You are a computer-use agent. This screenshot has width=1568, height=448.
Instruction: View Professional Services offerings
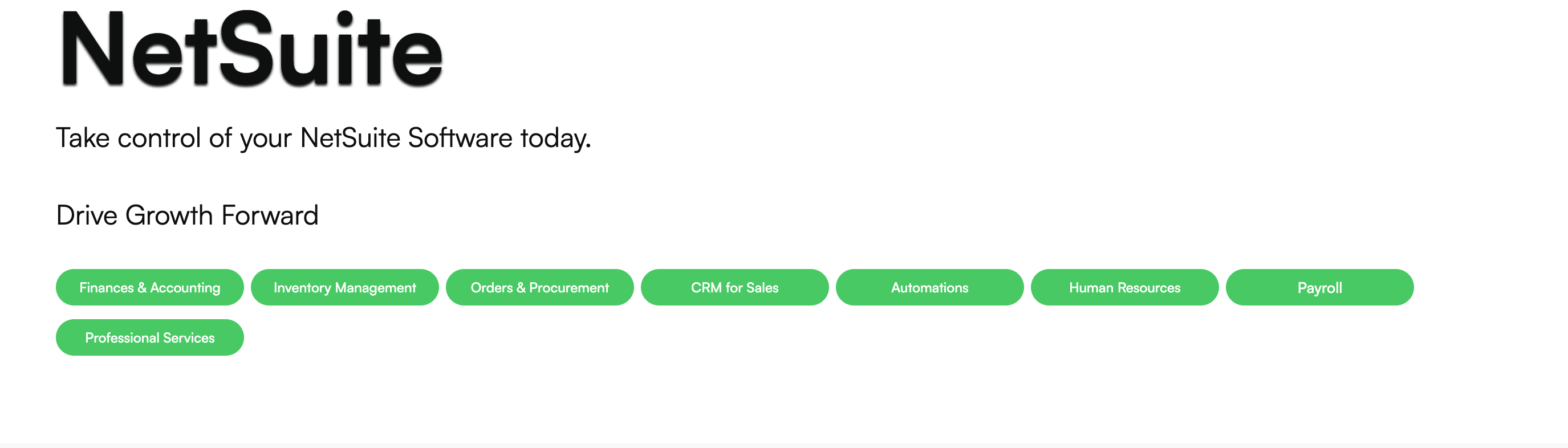coord(150,337)
